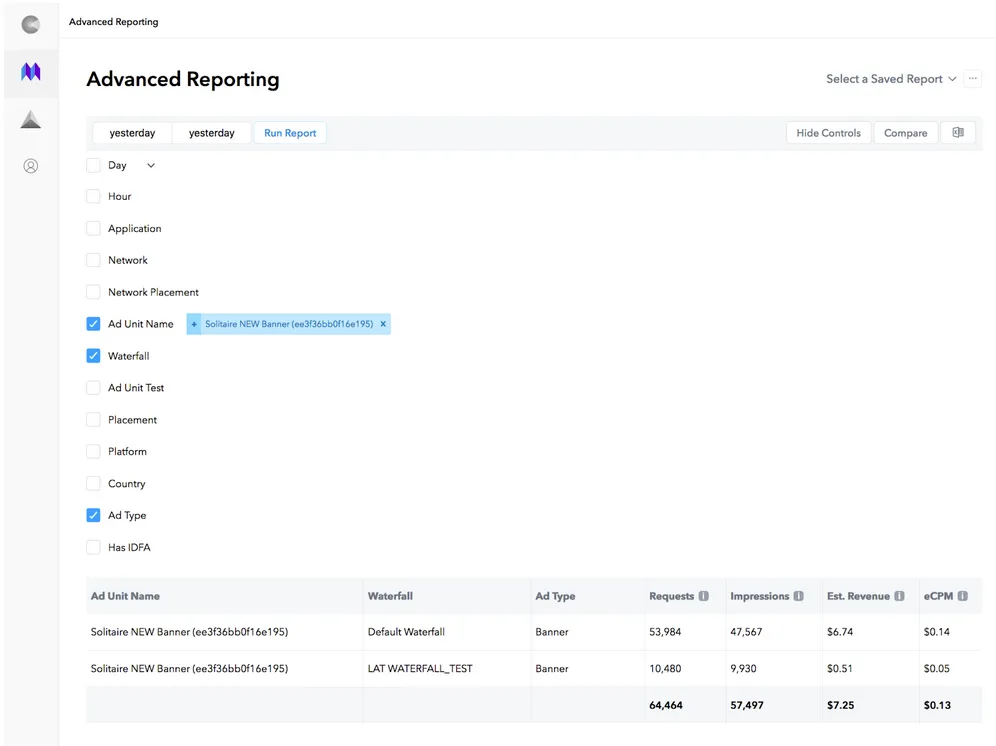Click the 53,984 requests value

tap(665, 632)
